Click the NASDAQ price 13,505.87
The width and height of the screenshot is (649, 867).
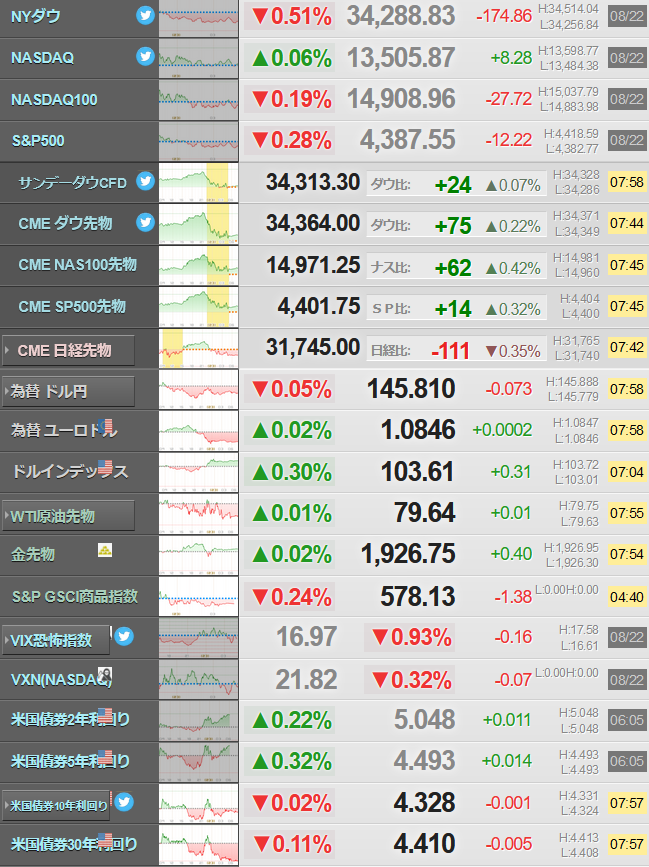click(x=401, y=58)
